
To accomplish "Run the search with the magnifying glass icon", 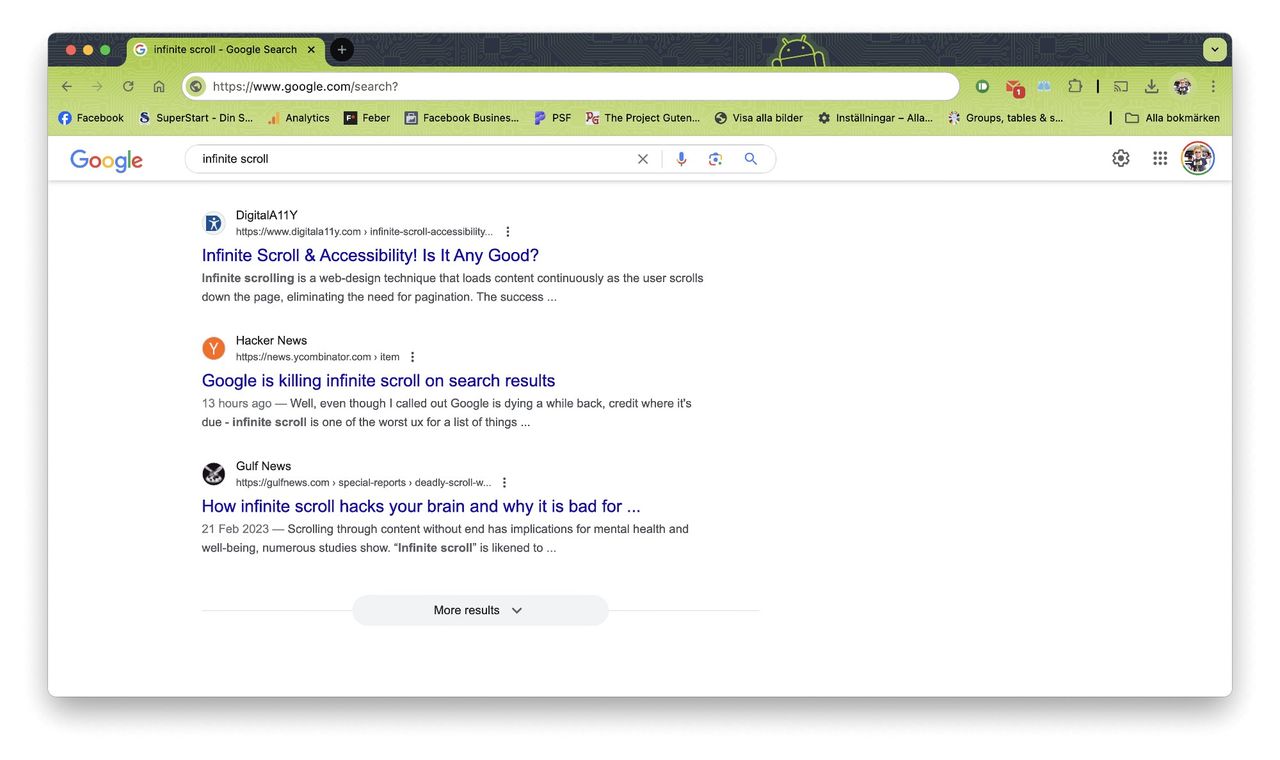I will (x=750, y=158).
